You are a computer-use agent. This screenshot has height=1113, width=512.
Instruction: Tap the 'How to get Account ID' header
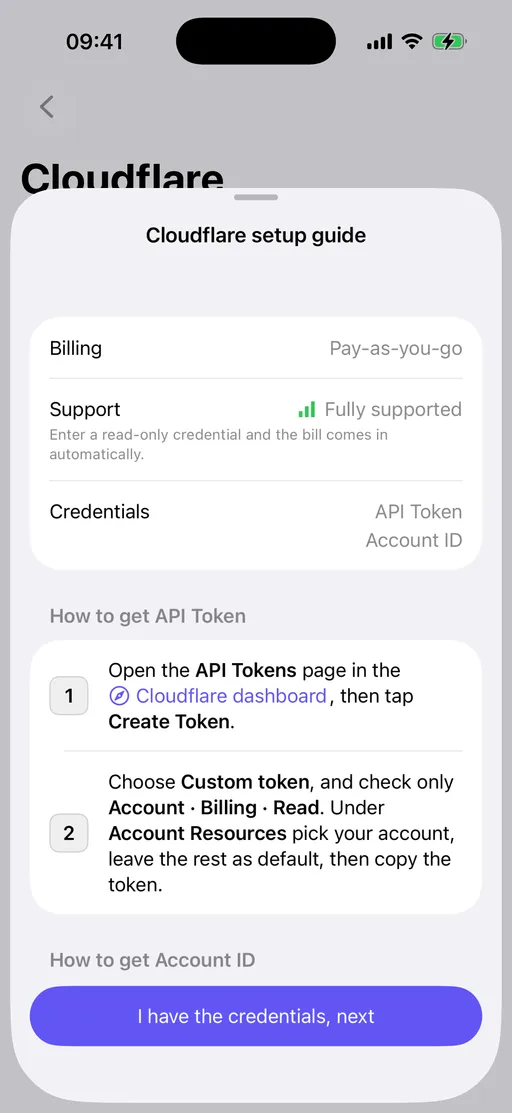pos(153,960)
